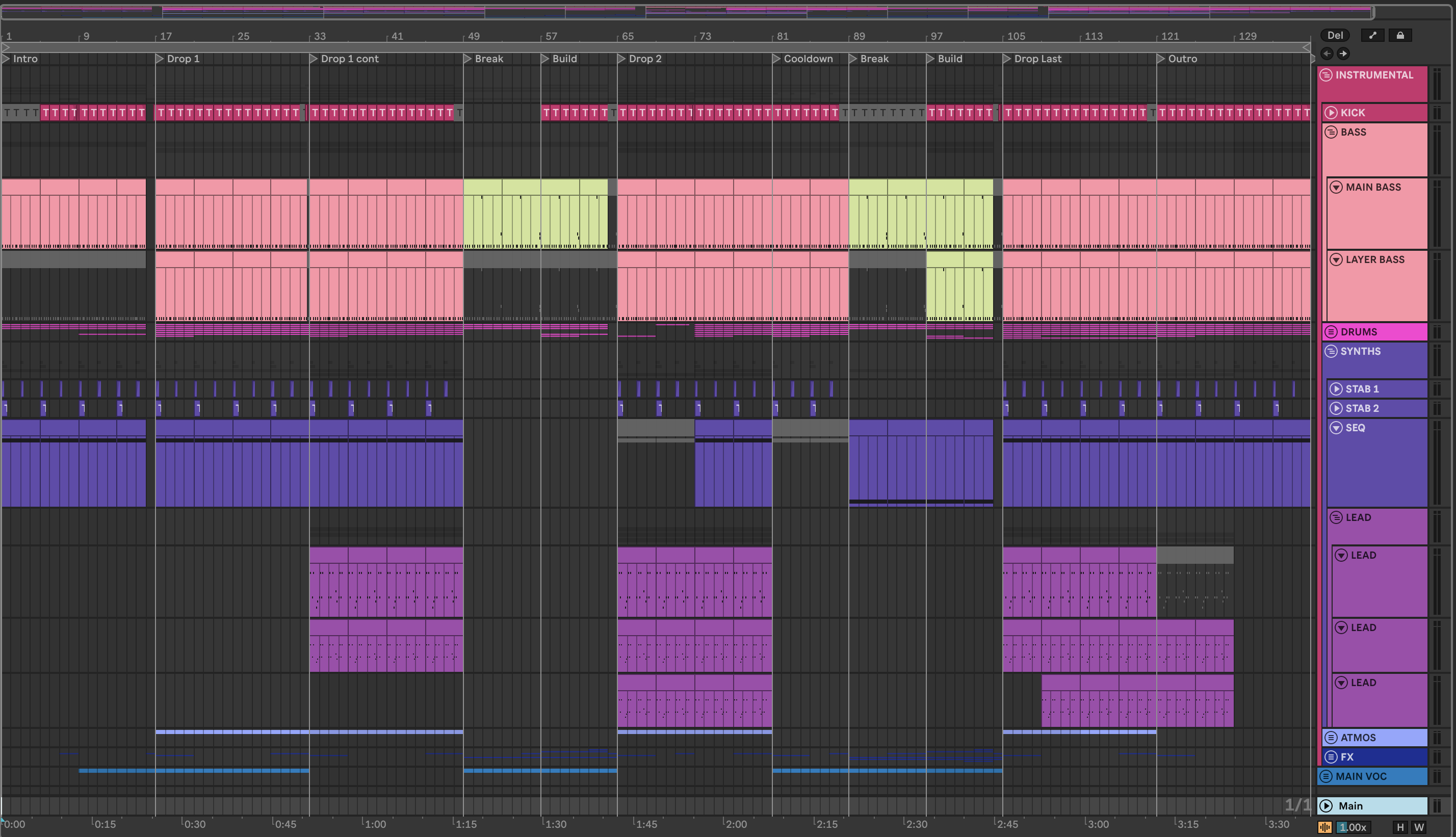The width and height of the screenshot is (1456, 837).
Task: Jump to the Drop 2 locator marker
Action: (622, 59)
